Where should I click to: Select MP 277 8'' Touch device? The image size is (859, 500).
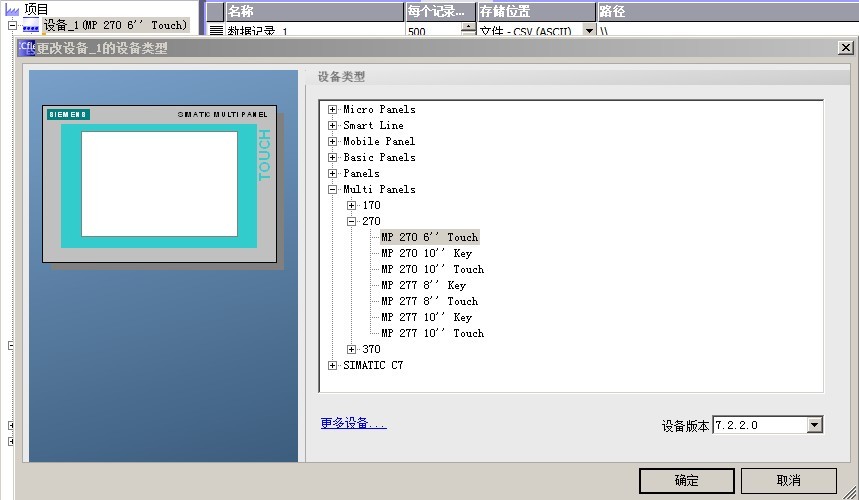(430, 301)
